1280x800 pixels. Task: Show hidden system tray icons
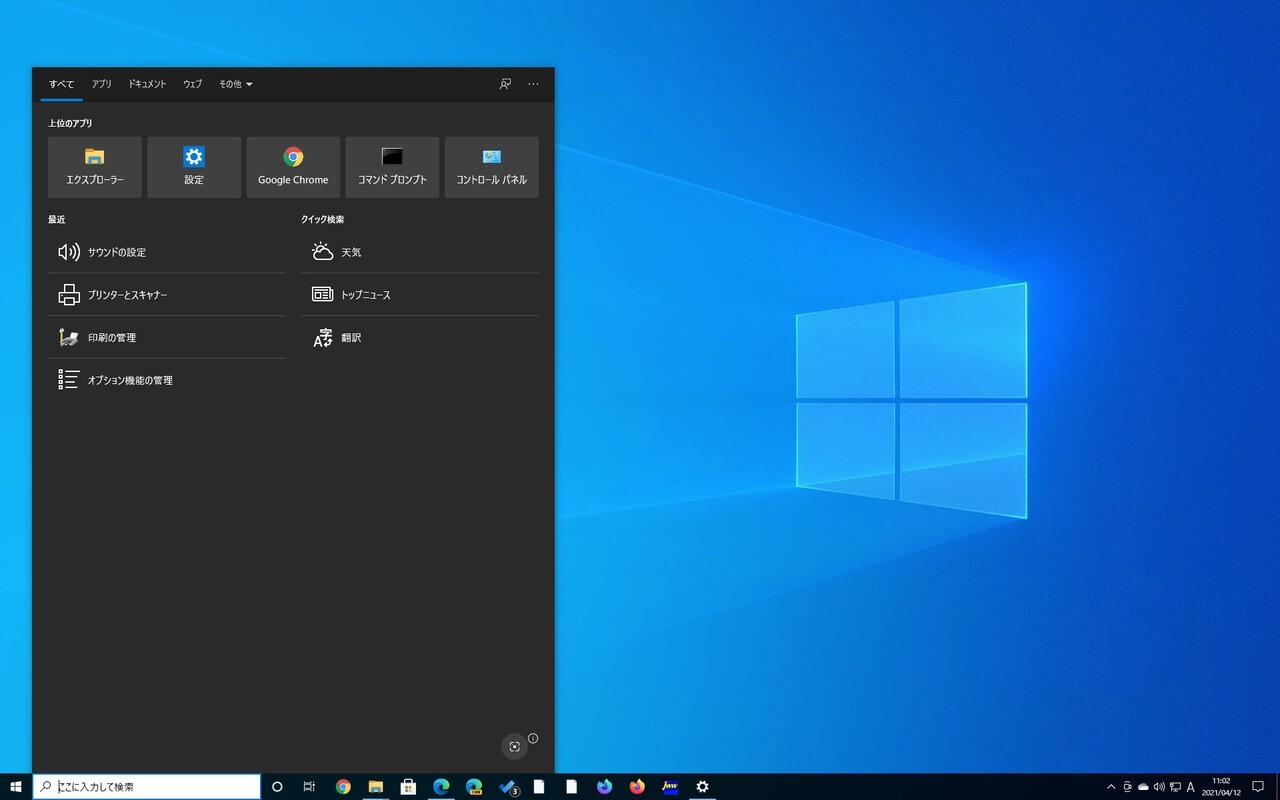[x=1110, y=787]
